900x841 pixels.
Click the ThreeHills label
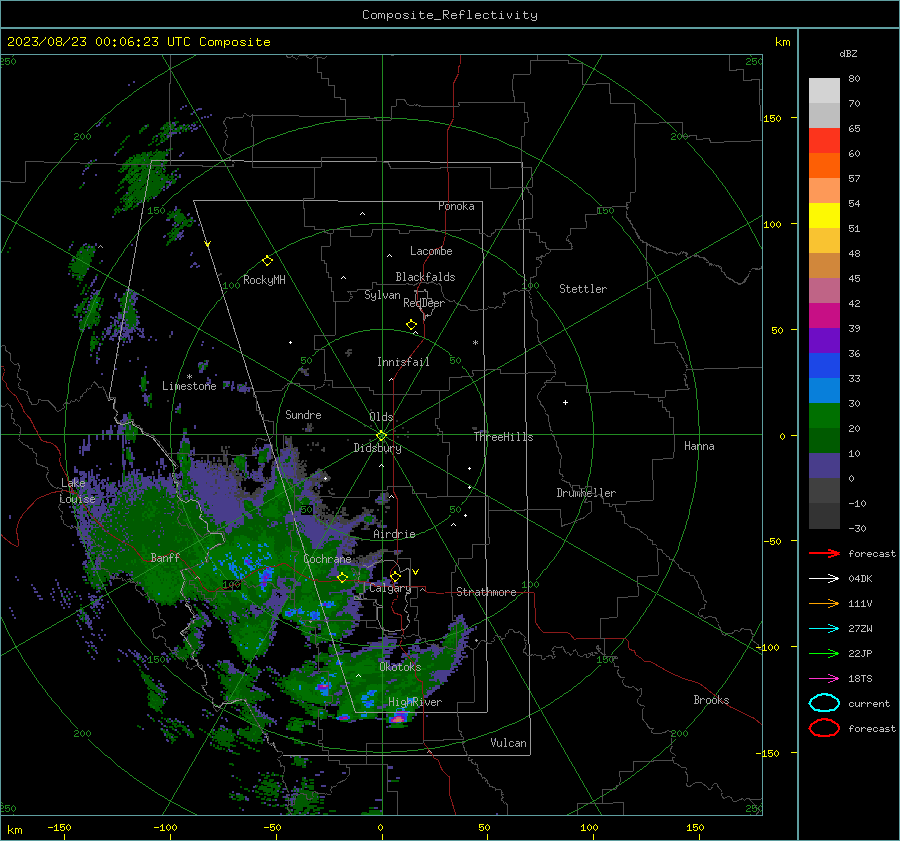click(x=503, y=437)
